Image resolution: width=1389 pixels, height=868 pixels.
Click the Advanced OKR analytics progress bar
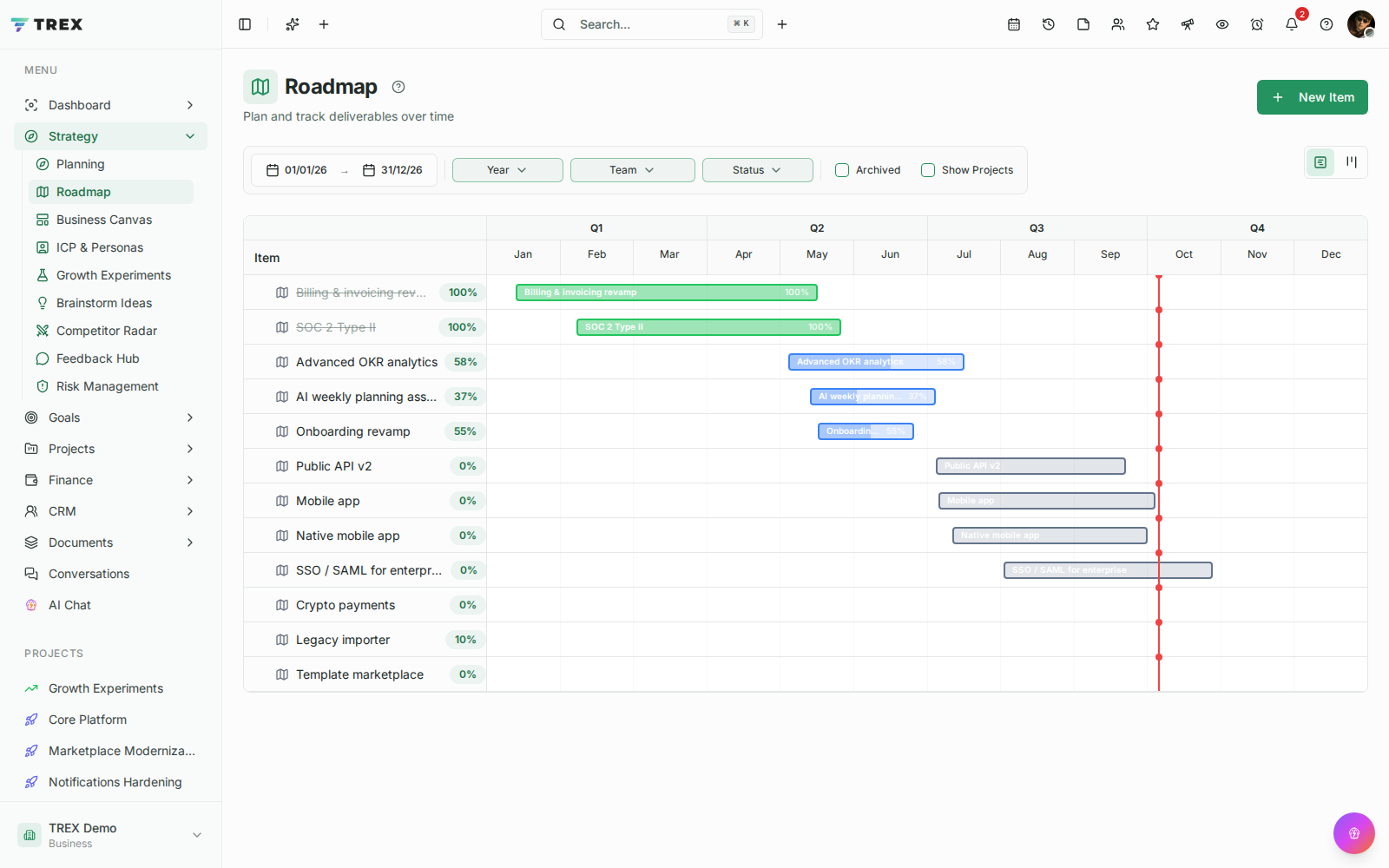tap(876, 362)
